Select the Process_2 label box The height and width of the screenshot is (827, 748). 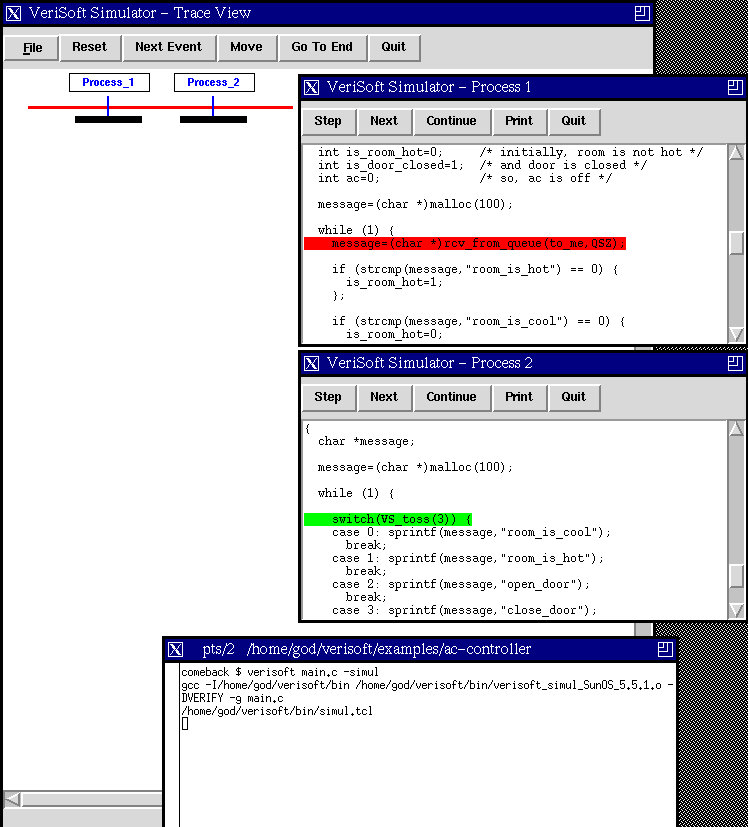[214, 82]
